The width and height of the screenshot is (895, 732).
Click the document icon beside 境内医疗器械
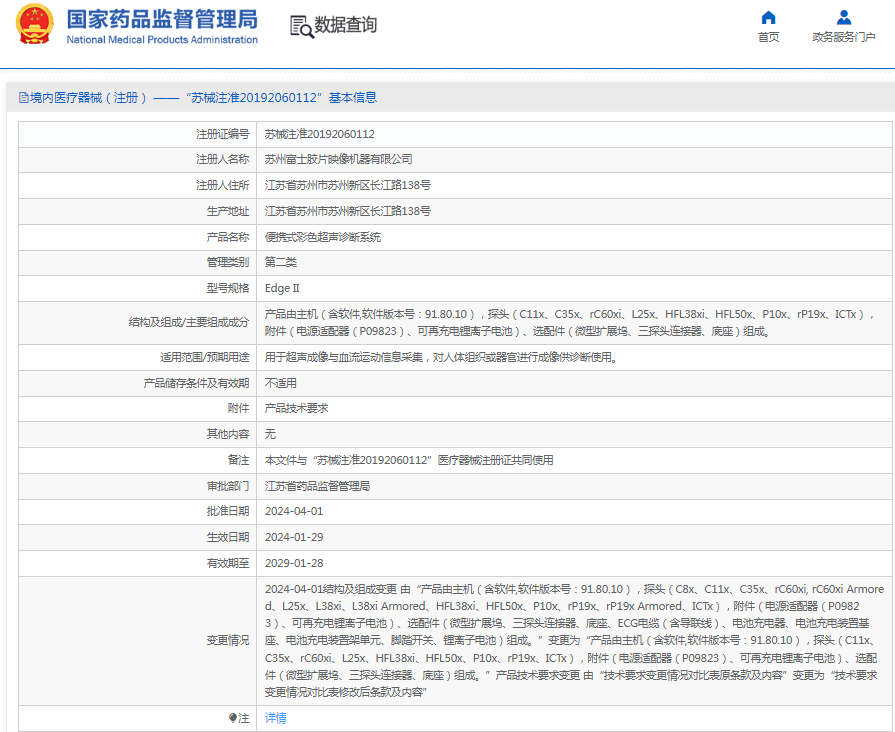pos(23,98)
